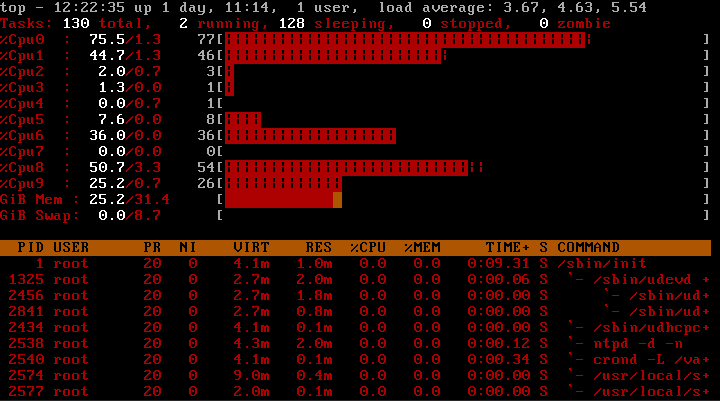
Task: Select the %Cpu8 value 50.7
Action: point(107,168)
